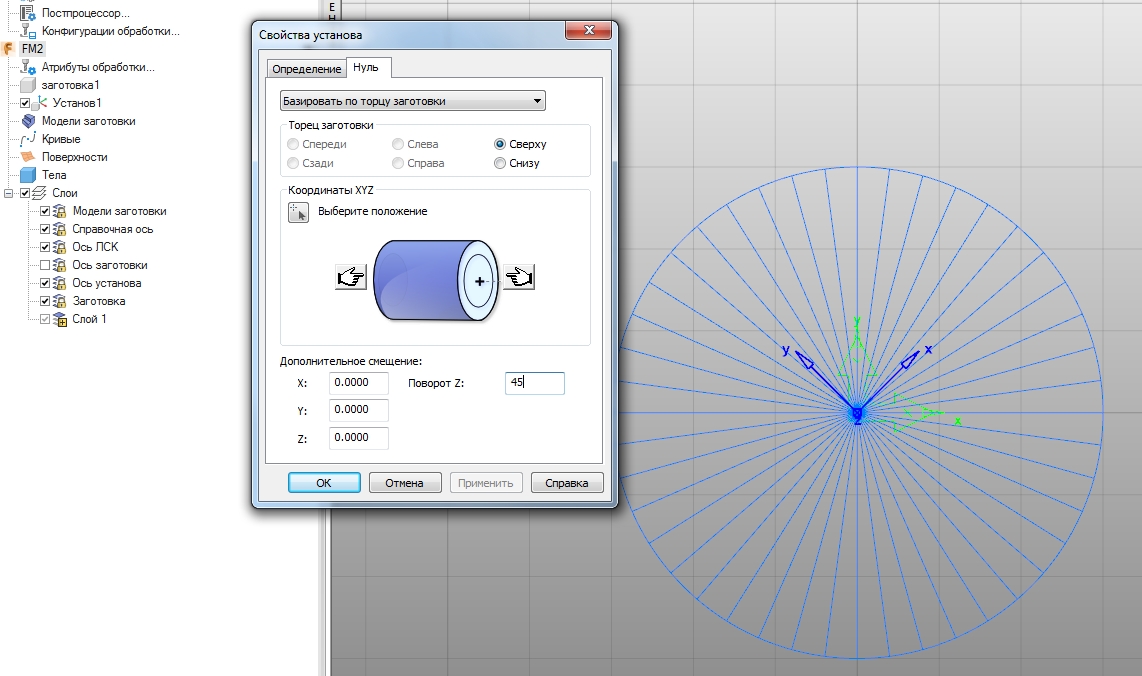
Task: Click the right pointing hand arrow icon
Action: click(x=521, y=277)
